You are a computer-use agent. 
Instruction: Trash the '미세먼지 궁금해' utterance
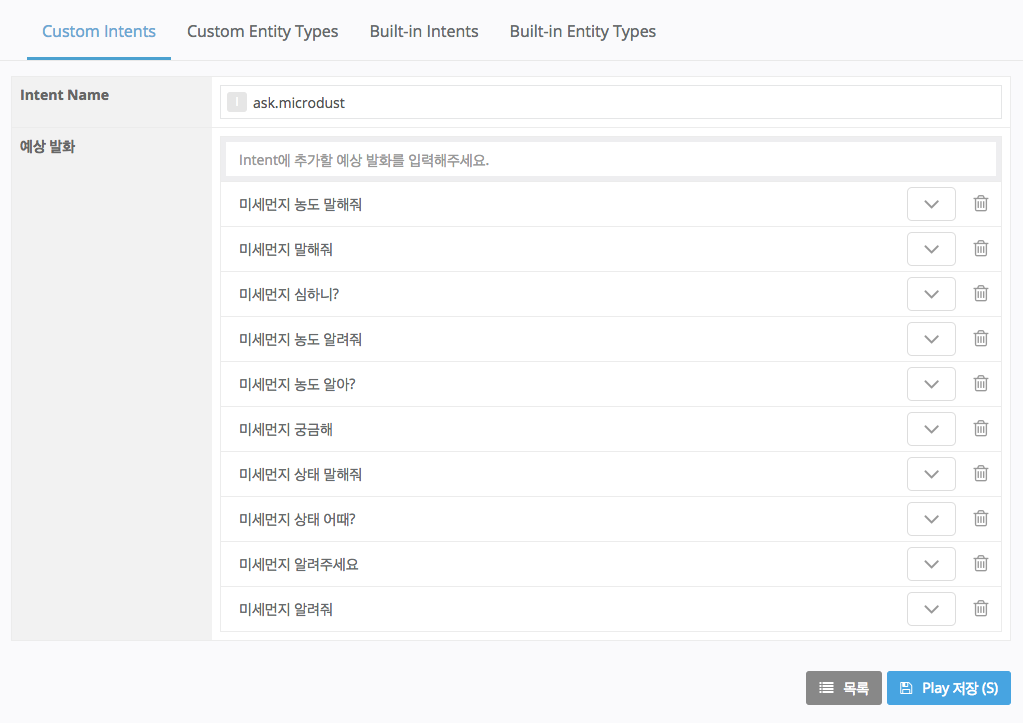pyautogui.click(x=981, y=428)
